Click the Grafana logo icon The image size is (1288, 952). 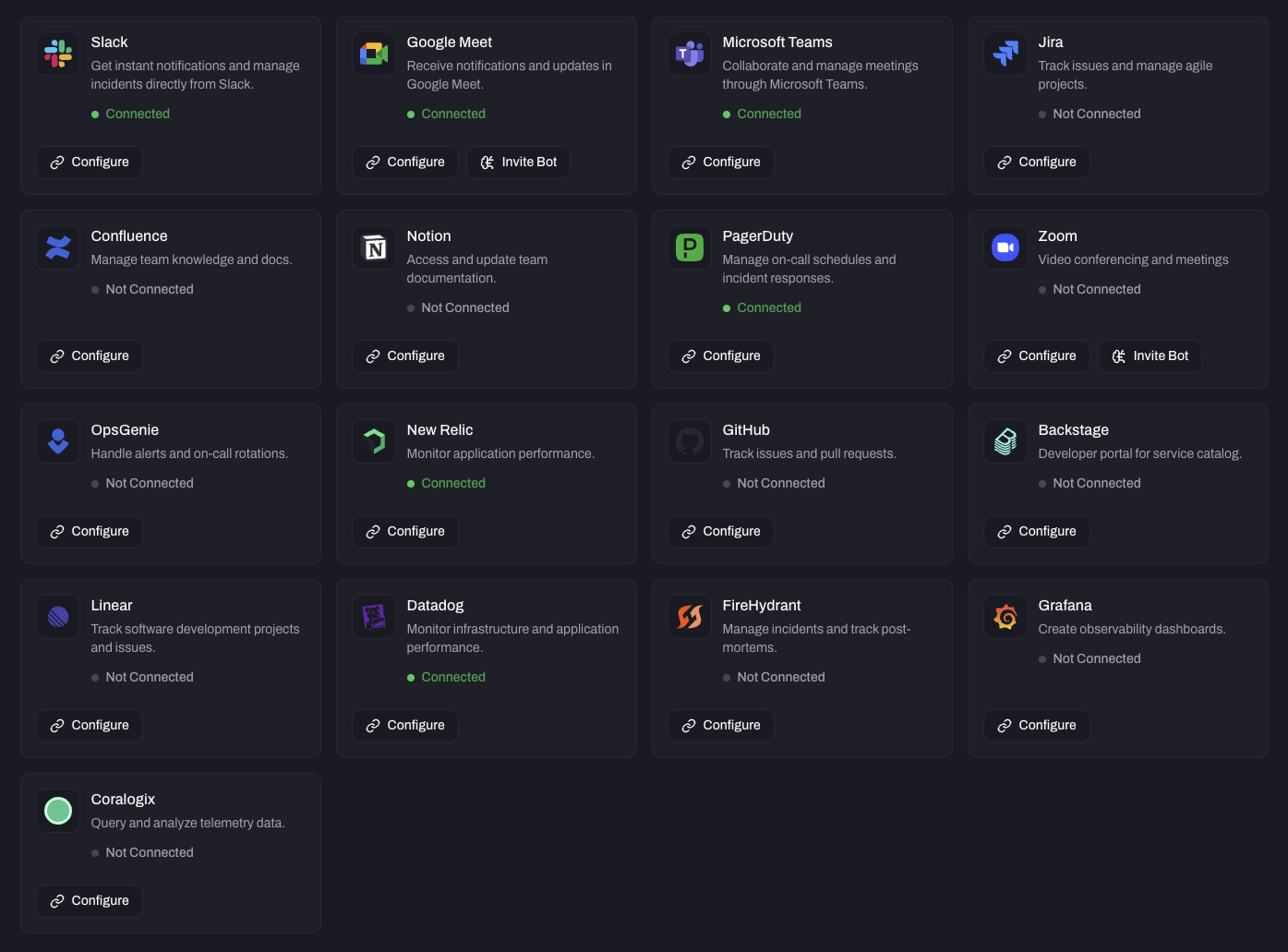click(x=1005, y=617)
